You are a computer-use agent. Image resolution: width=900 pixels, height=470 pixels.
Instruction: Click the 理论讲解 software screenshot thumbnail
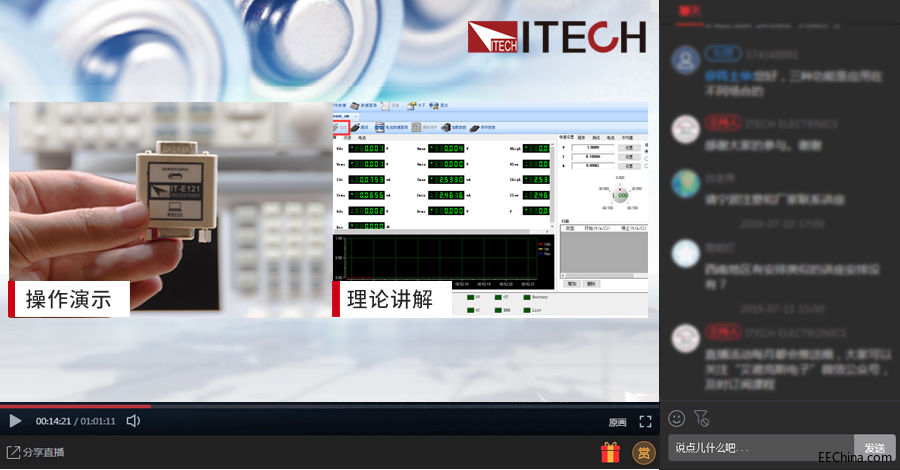[490, 209]
